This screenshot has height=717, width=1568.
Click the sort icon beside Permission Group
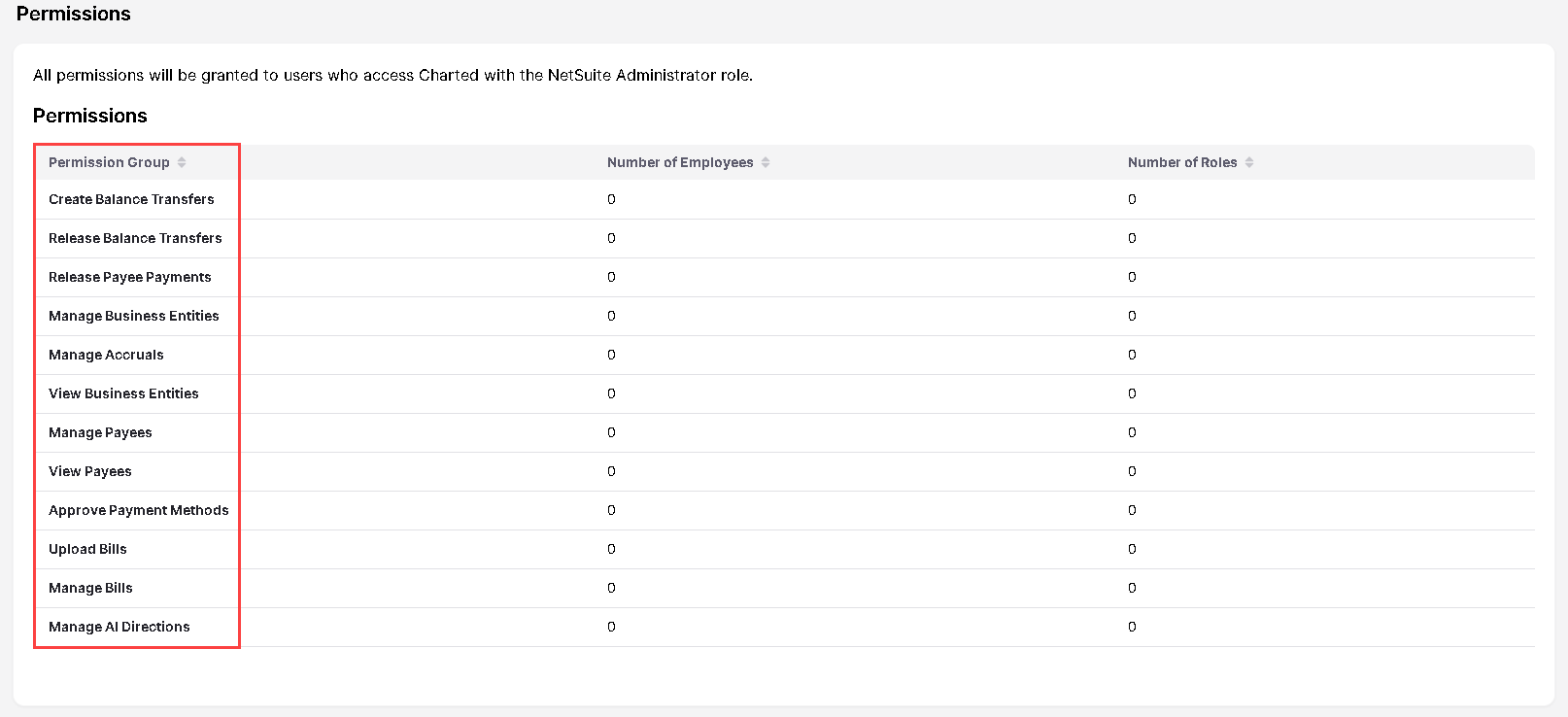click(x=182, y=162)
